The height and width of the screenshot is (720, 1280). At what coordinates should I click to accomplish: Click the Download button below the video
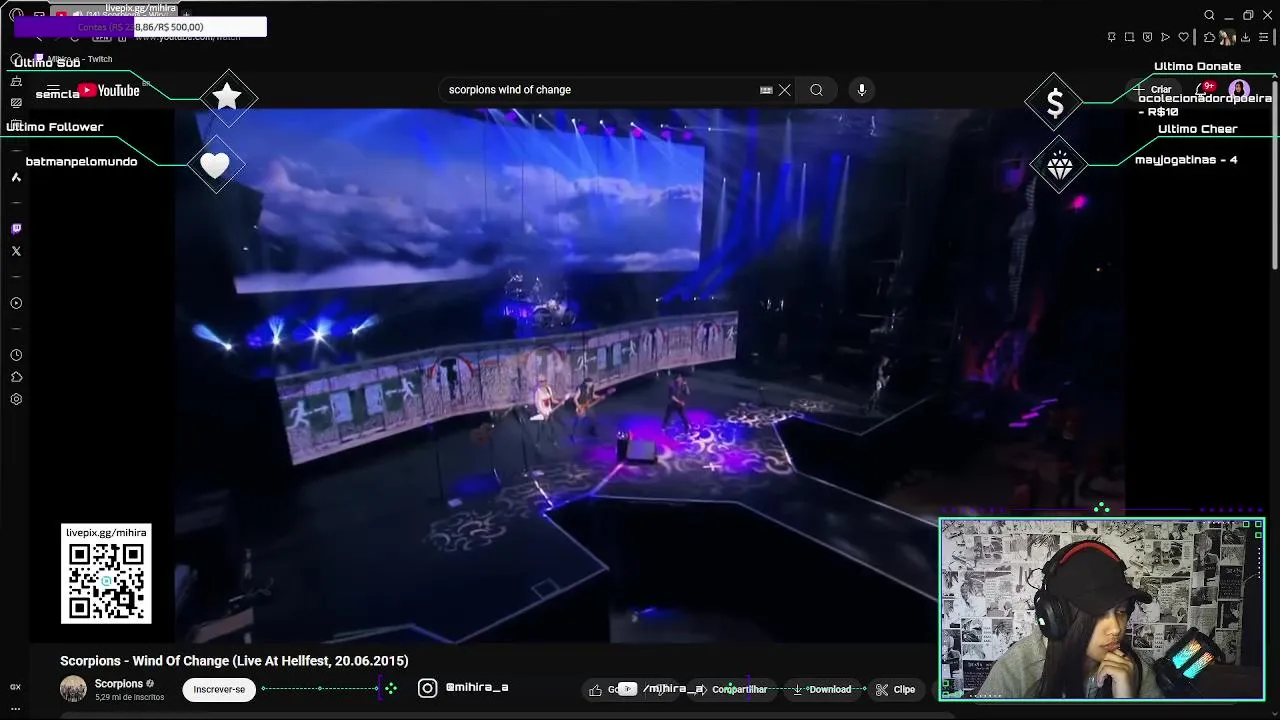821,689
